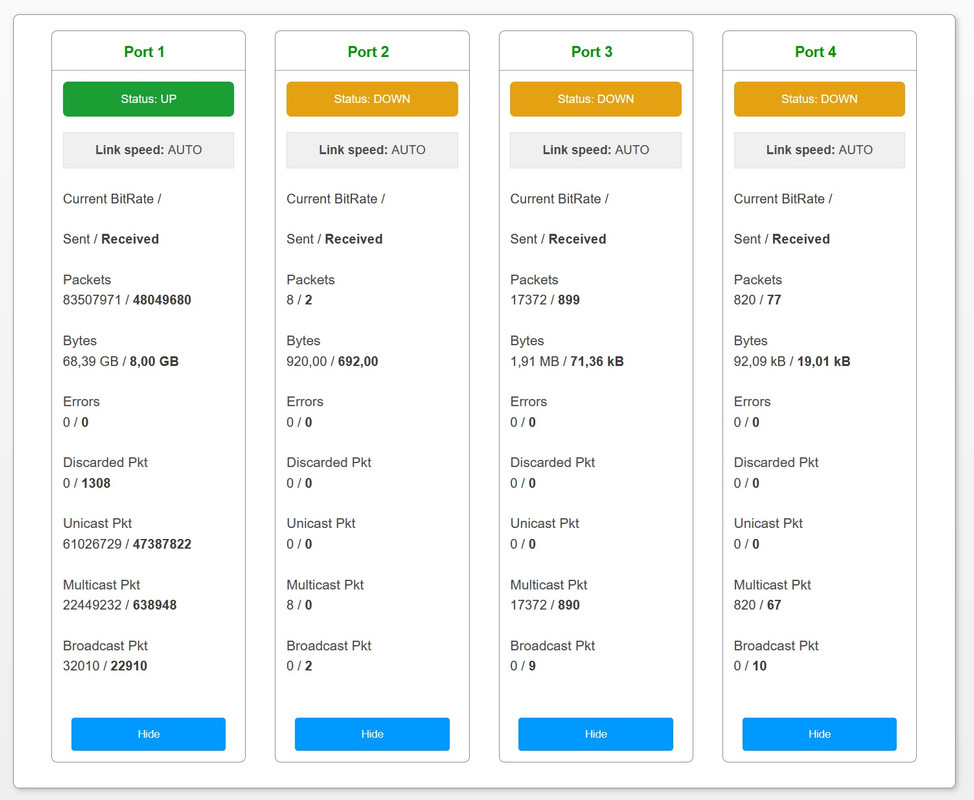This screenshot has width=974, height=800.
Task: Click Port 2 multicast value 8 / 0
Action: pyautogui.click(x=299, y=605)
